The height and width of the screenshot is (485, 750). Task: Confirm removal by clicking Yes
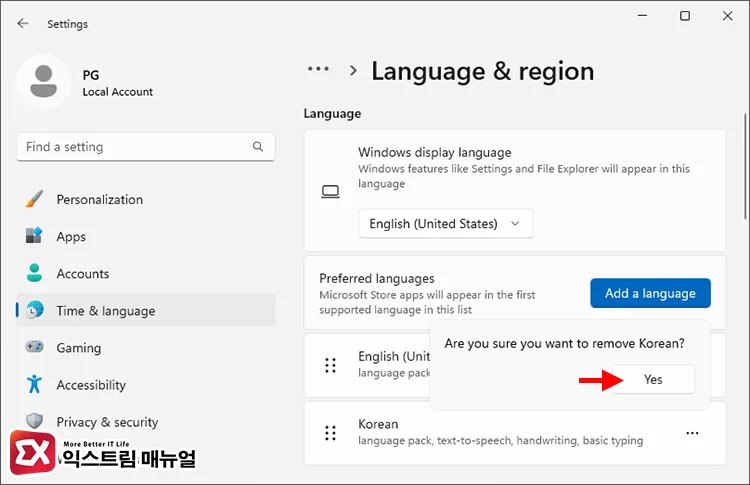653,380
